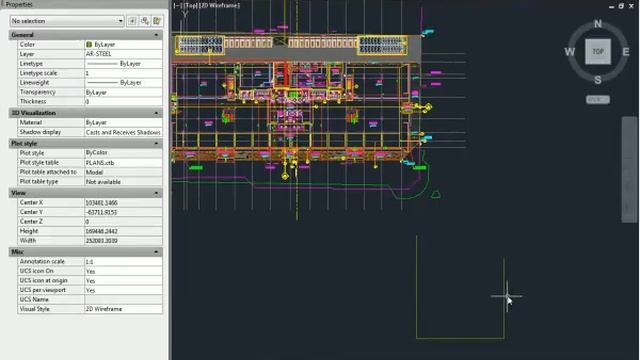Image resolution: width=640 pixels, height=360 pixels.
Task: Edit the Linetype scale value
Action: point(123,73)
